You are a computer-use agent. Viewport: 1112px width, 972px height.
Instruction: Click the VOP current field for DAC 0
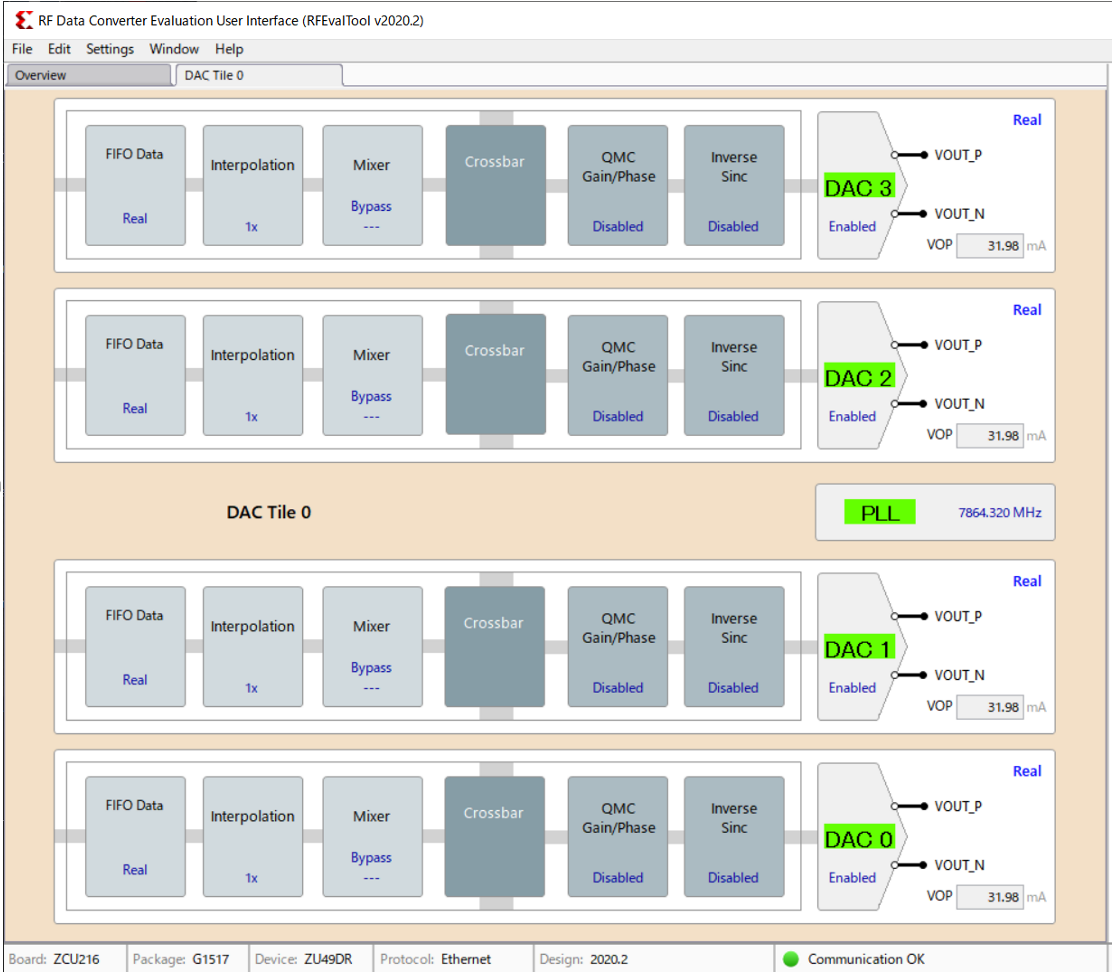tap(989, 897)
